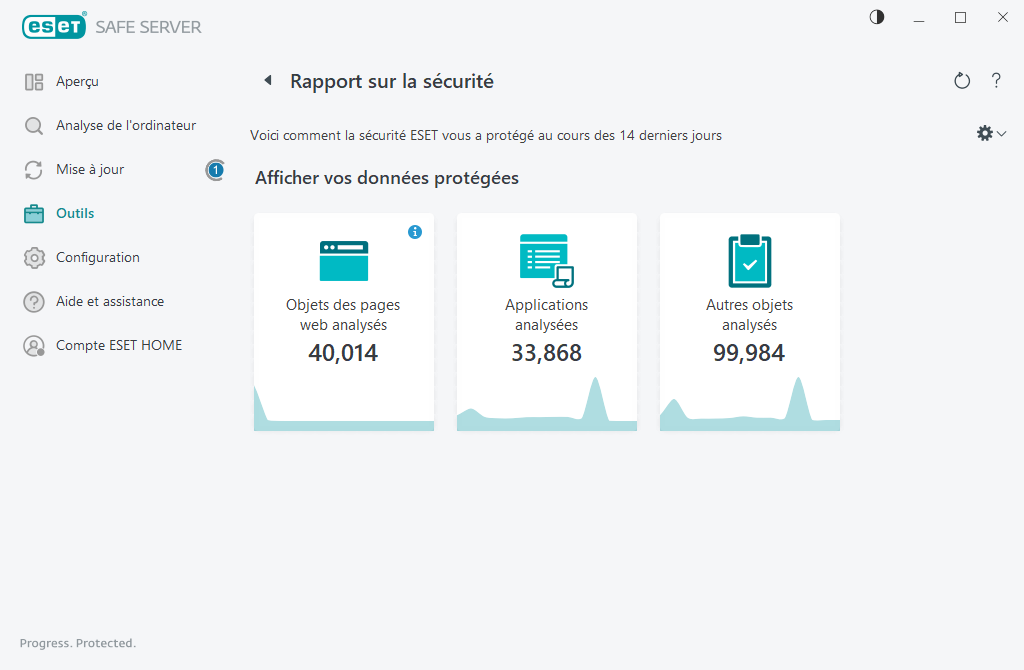This screenshot has width=1024, height=670.
Task: Click the web browser window icon
Action: coord(344,261)
